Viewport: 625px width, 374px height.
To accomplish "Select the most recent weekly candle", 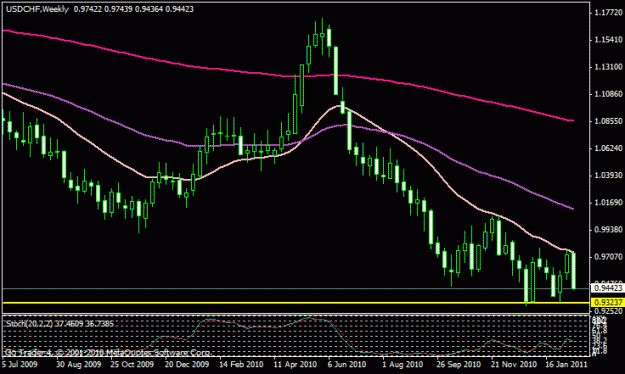I will click(x=574, y=271).
